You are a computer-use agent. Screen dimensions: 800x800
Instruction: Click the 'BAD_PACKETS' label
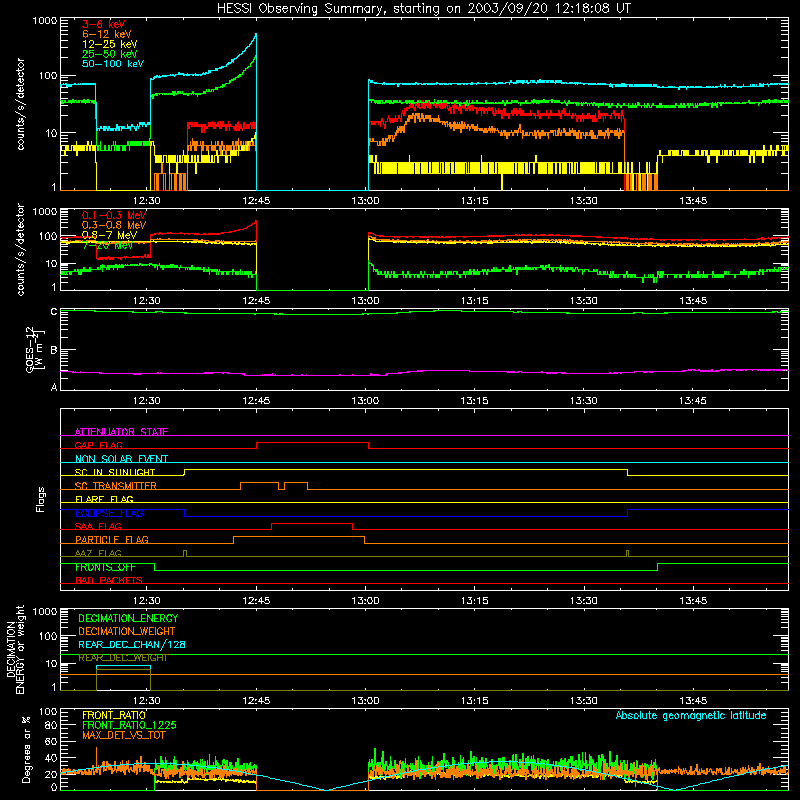coord(109,580)
